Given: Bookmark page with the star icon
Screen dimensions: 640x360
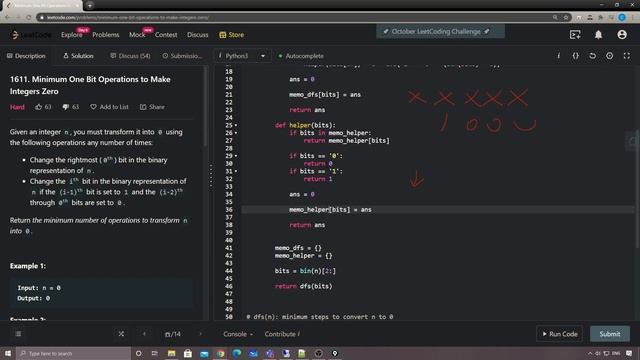Looking at the screenshot, I should coord(566,18).
